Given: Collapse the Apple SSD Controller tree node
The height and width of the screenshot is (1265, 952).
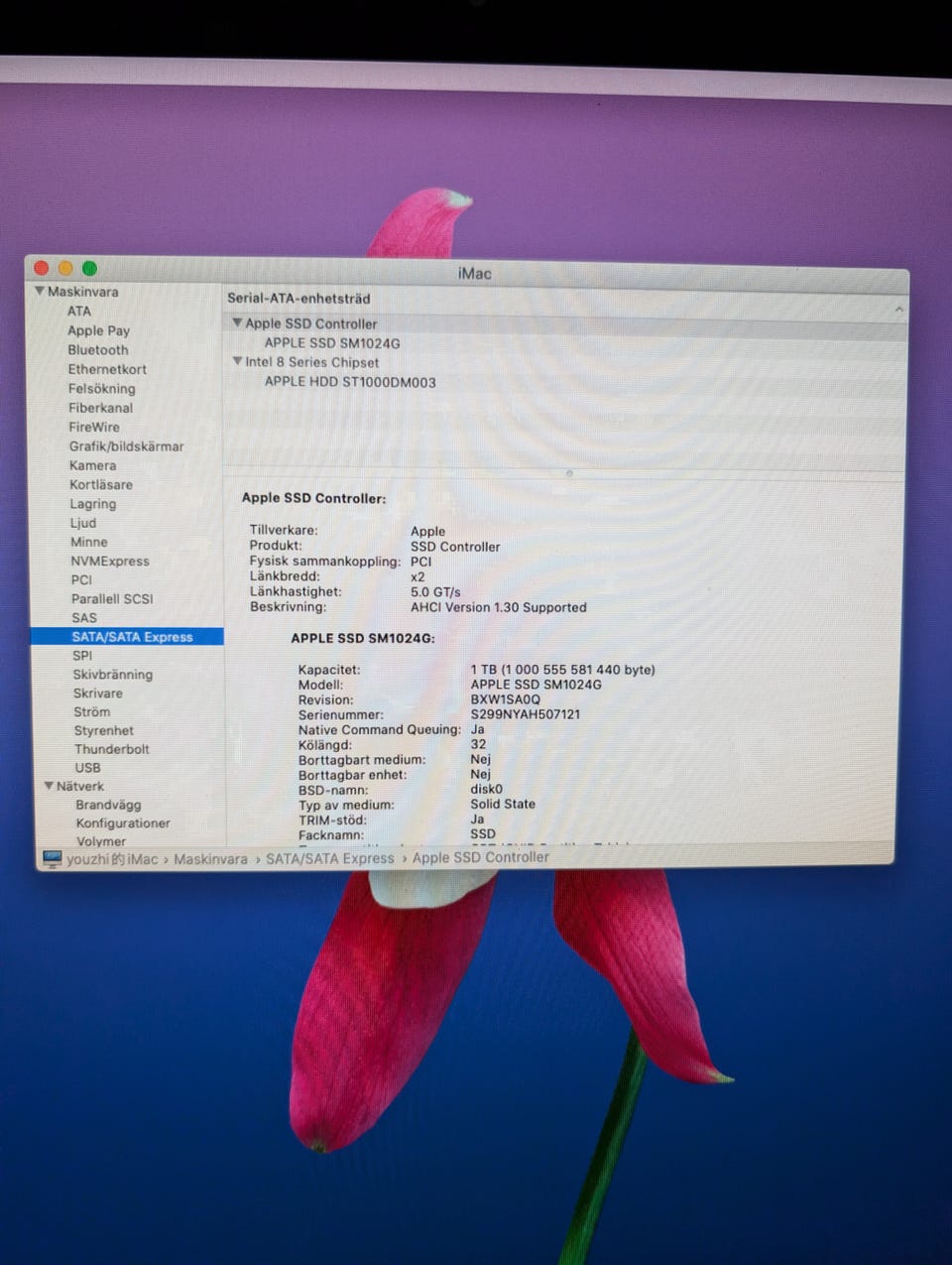Looking at the screenshot, I should (x=237, y=323).
